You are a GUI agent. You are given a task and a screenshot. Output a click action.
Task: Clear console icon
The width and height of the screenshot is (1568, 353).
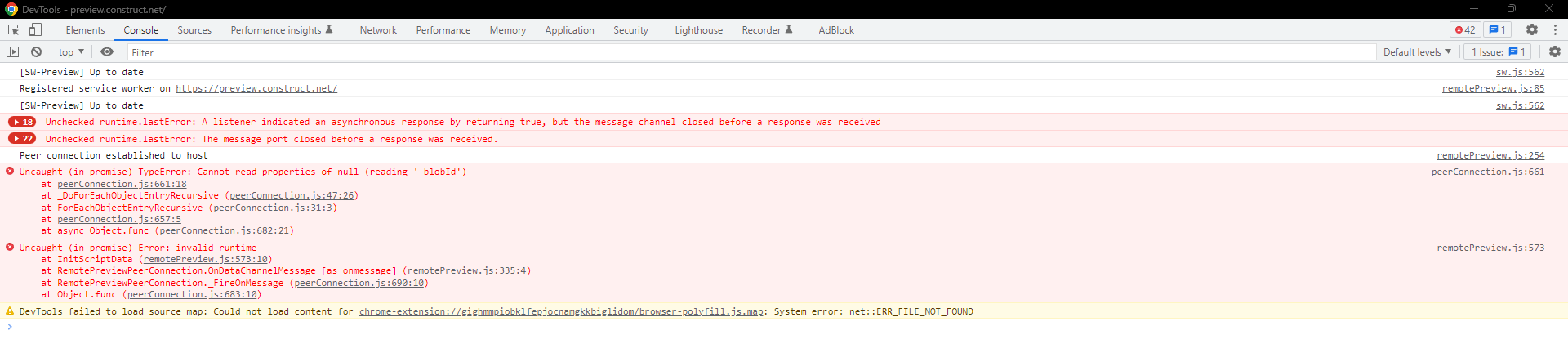37,51
